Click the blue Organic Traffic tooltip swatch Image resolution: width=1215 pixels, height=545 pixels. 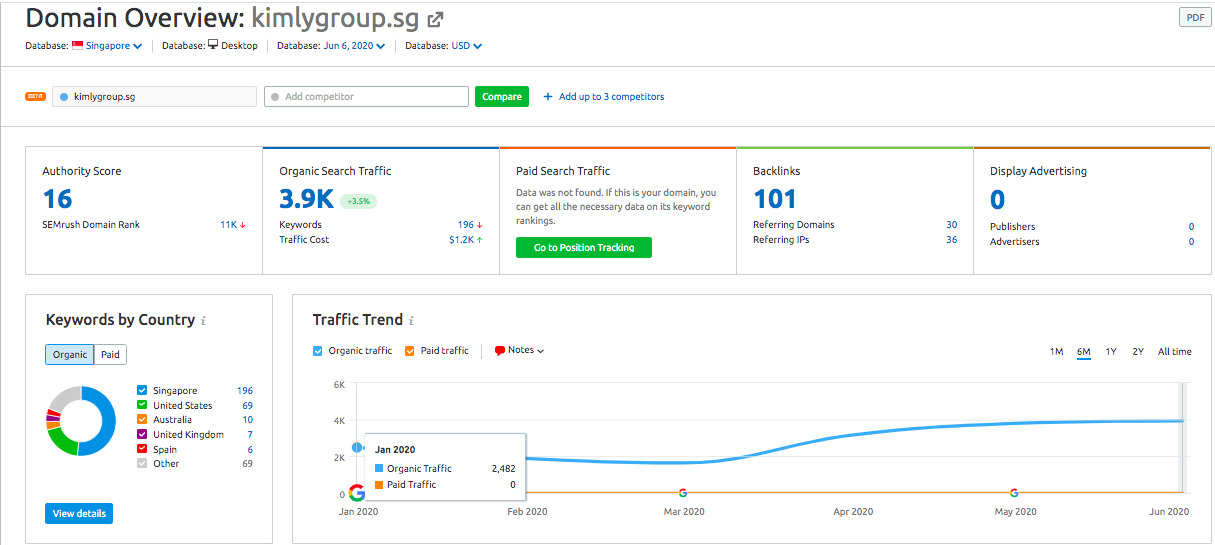379,468
